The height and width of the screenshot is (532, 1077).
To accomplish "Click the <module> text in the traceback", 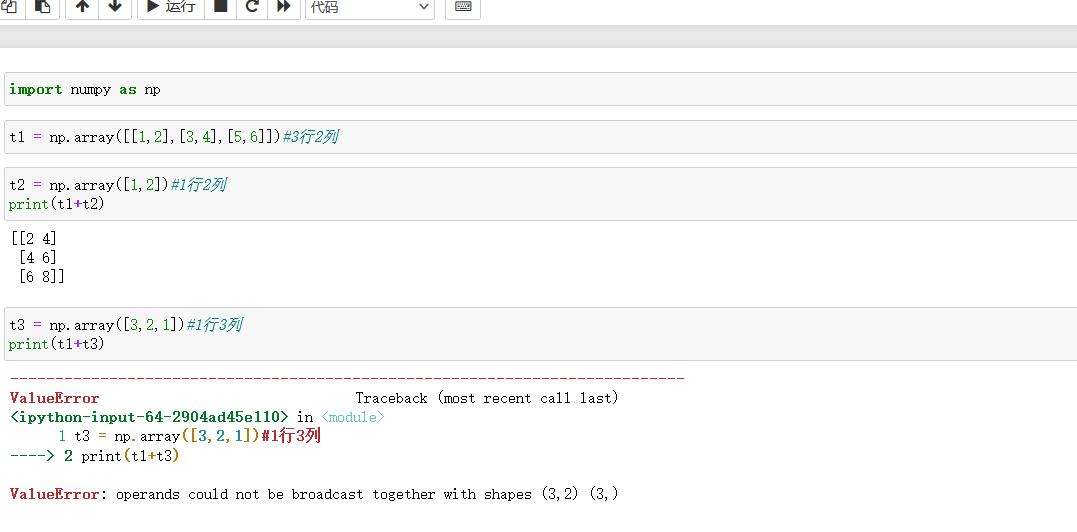I will pyautogui.click(x=352, y=417).
